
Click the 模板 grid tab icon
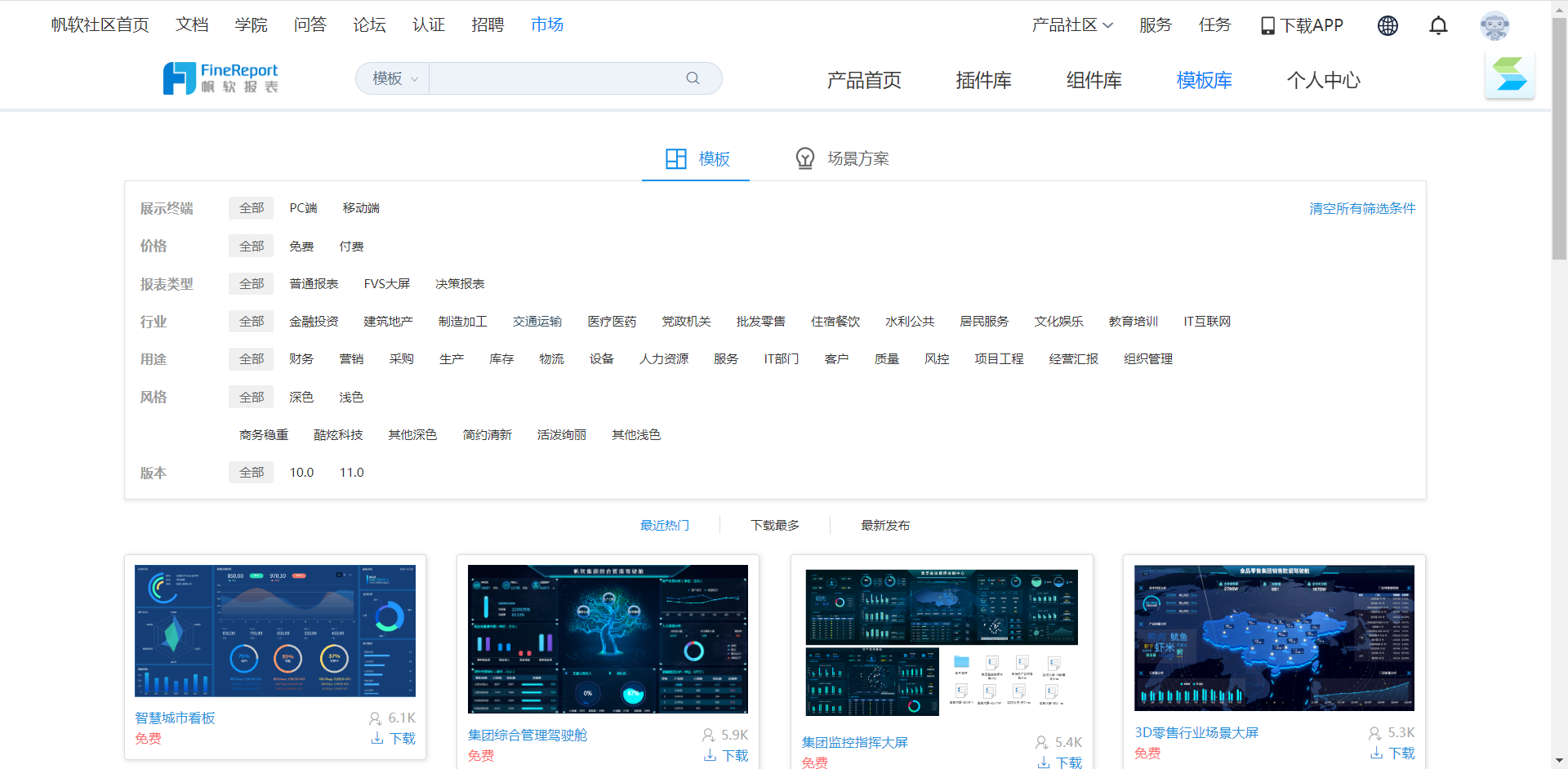point(676,158)
